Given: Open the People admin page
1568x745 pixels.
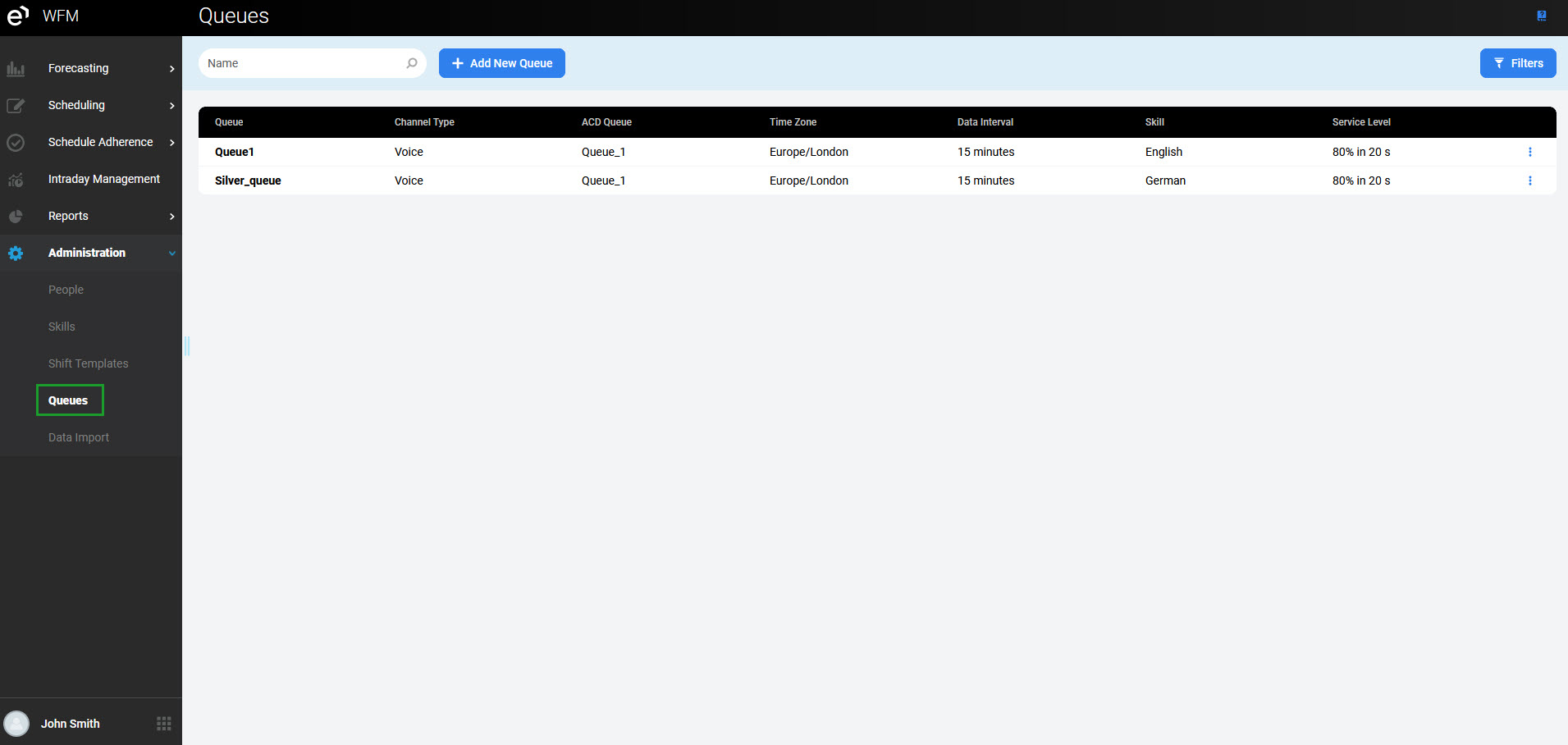Looking at the screenshot, I should point(66,290).
